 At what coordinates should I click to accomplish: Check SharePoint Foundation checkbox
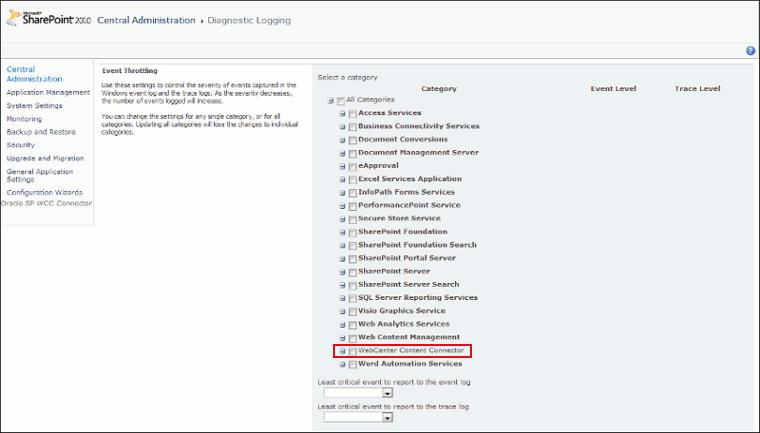pos(352,233)
